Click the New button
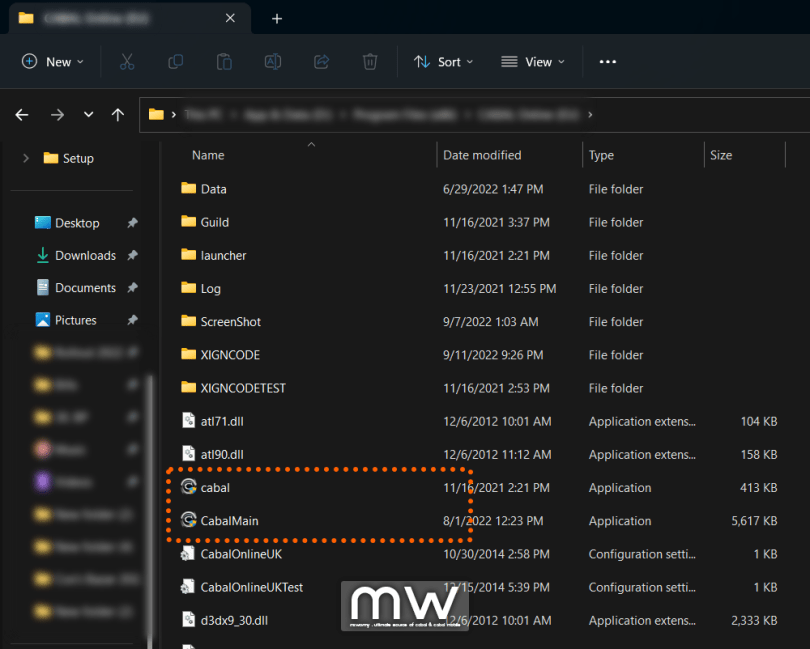 click(x=52, y=61)
